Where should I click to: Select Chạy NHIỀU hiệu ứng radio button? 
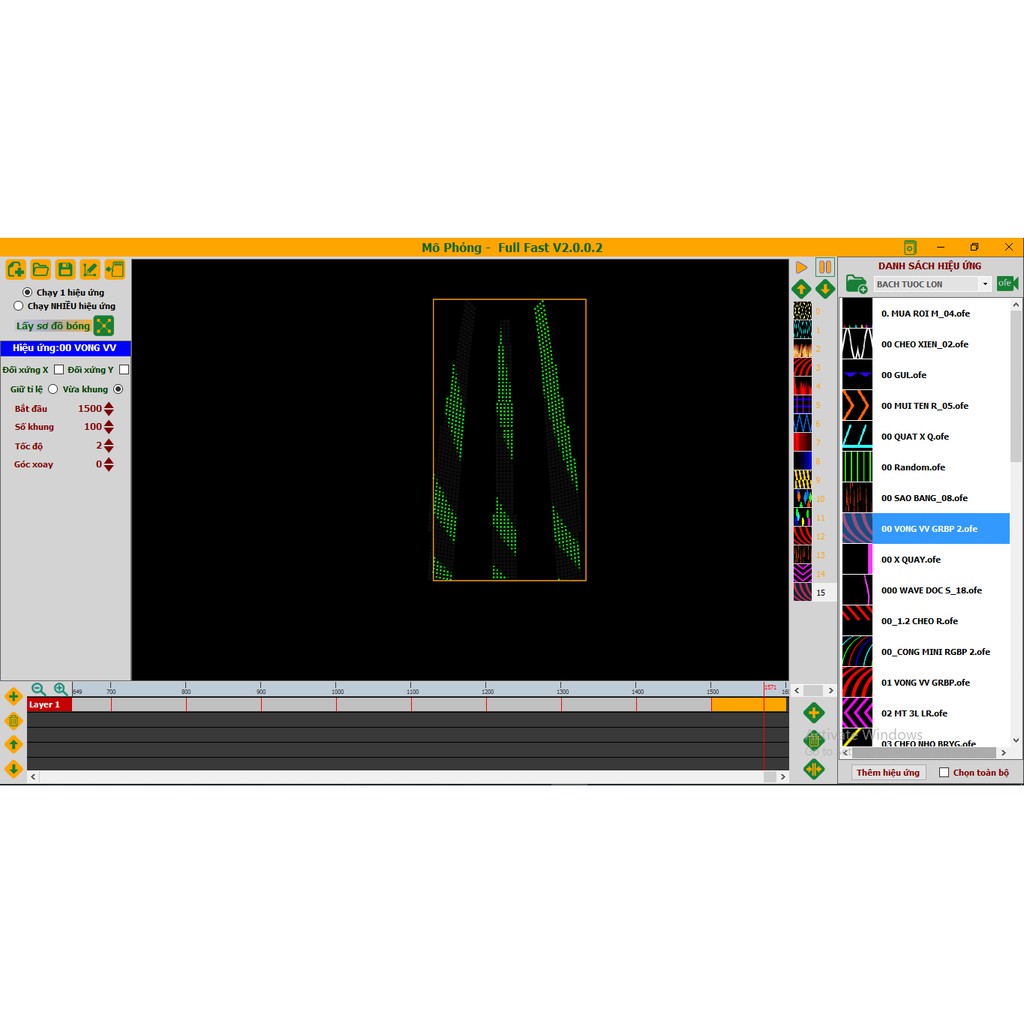coord(18,306)
